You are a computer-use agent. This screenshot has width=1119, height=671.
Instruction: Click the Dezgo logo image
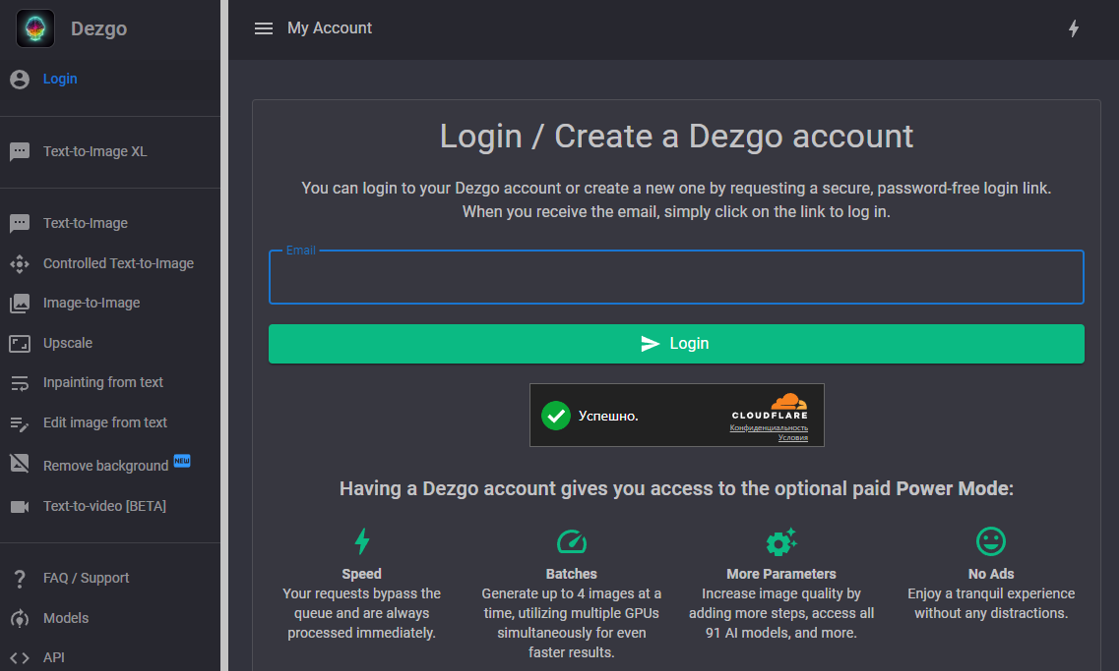[x=35, y=29]
